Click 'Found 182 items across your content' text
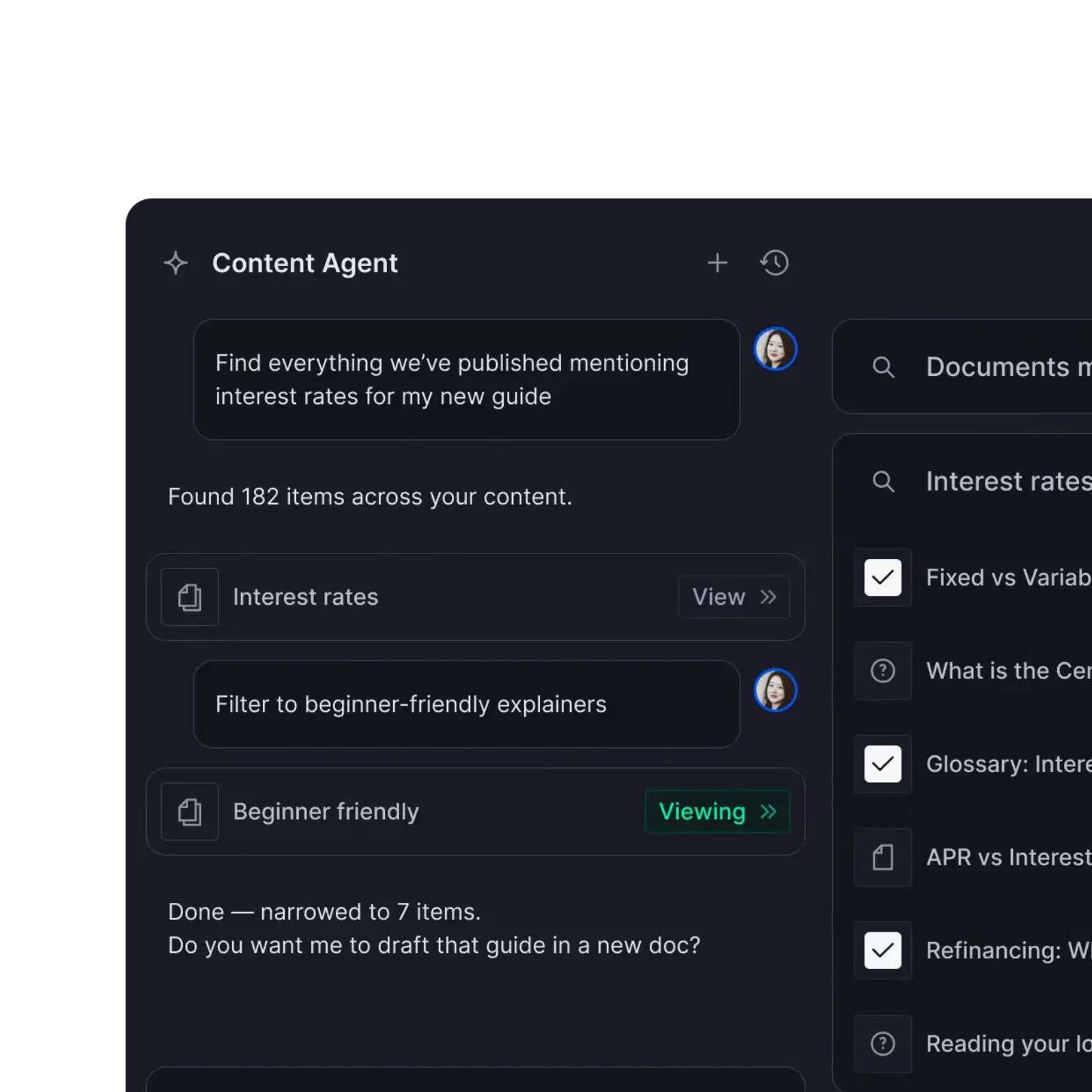Screen dimensions: 1092x1092 click(x=370, y=497)
